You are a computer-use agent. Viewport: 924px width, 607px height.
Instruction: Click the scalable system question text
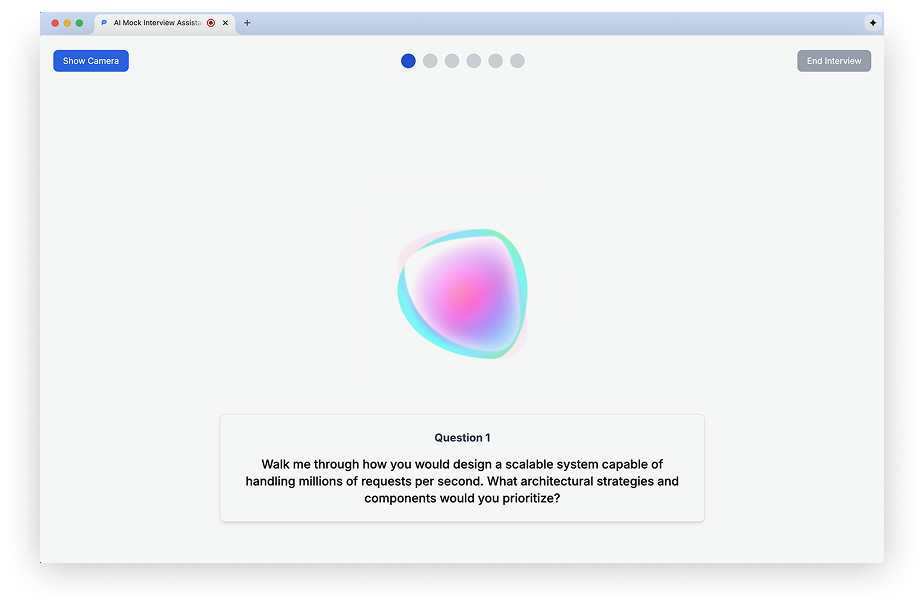pyautogui.click(x=462, y=481)
